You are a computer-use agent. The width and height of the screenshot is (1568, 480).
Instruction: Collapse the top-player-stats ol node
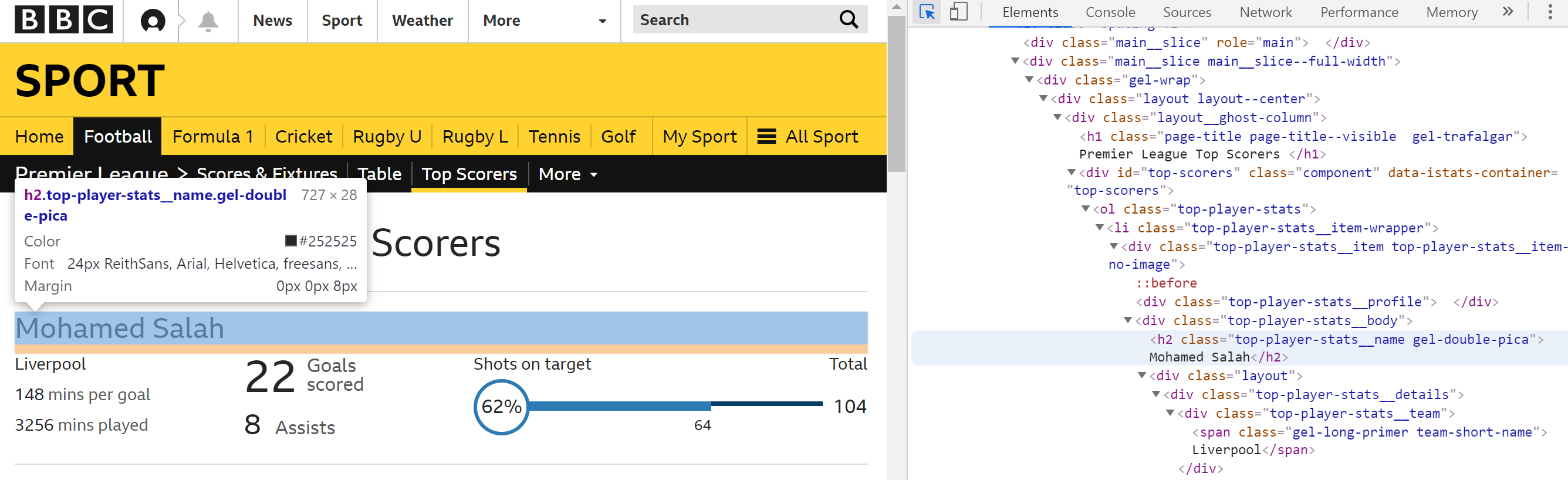1085,209
